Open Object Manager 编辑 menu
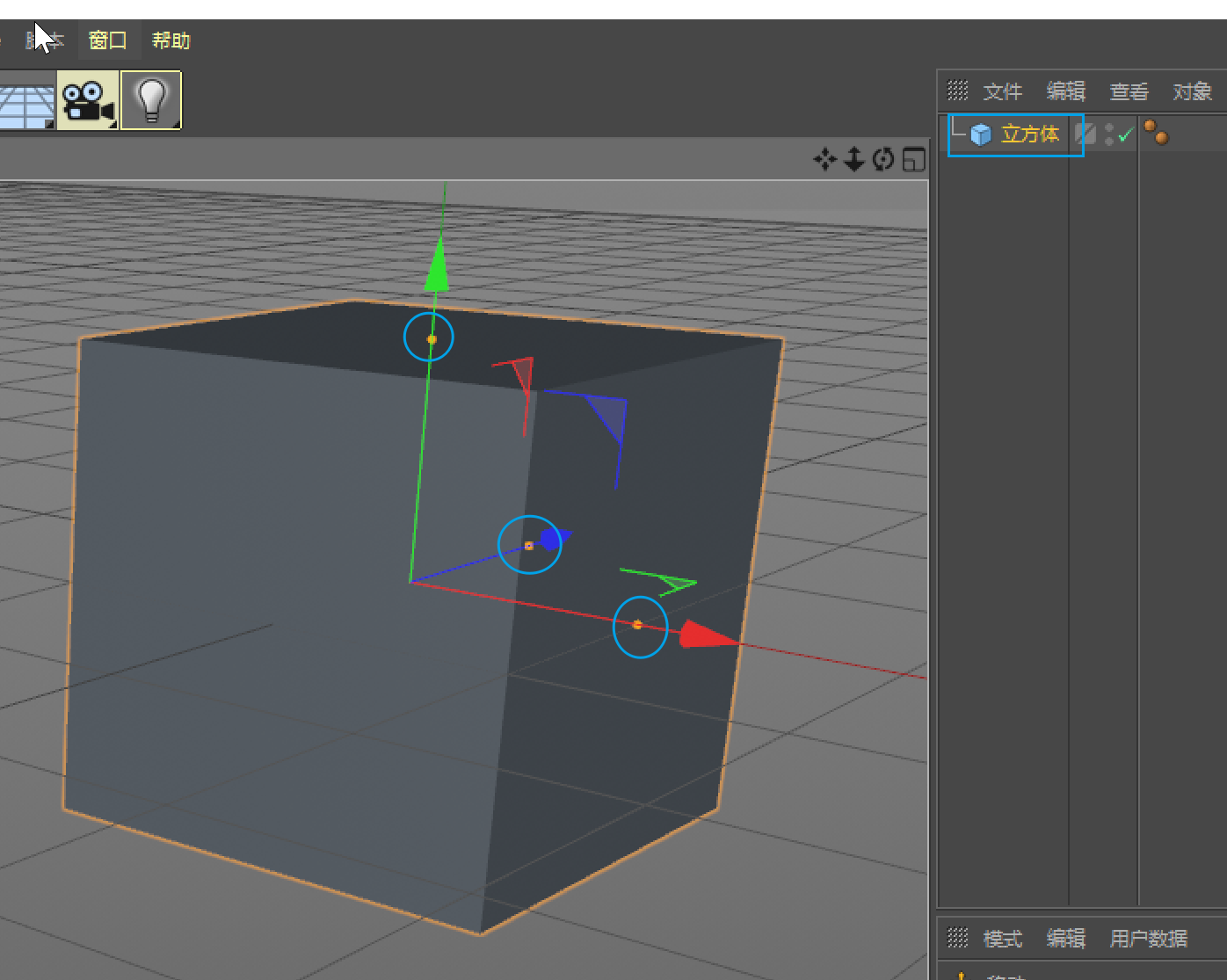Image resolution: width=1227 pixels, height=980 pixels. pyautogui.click(x=1065, y=91)
